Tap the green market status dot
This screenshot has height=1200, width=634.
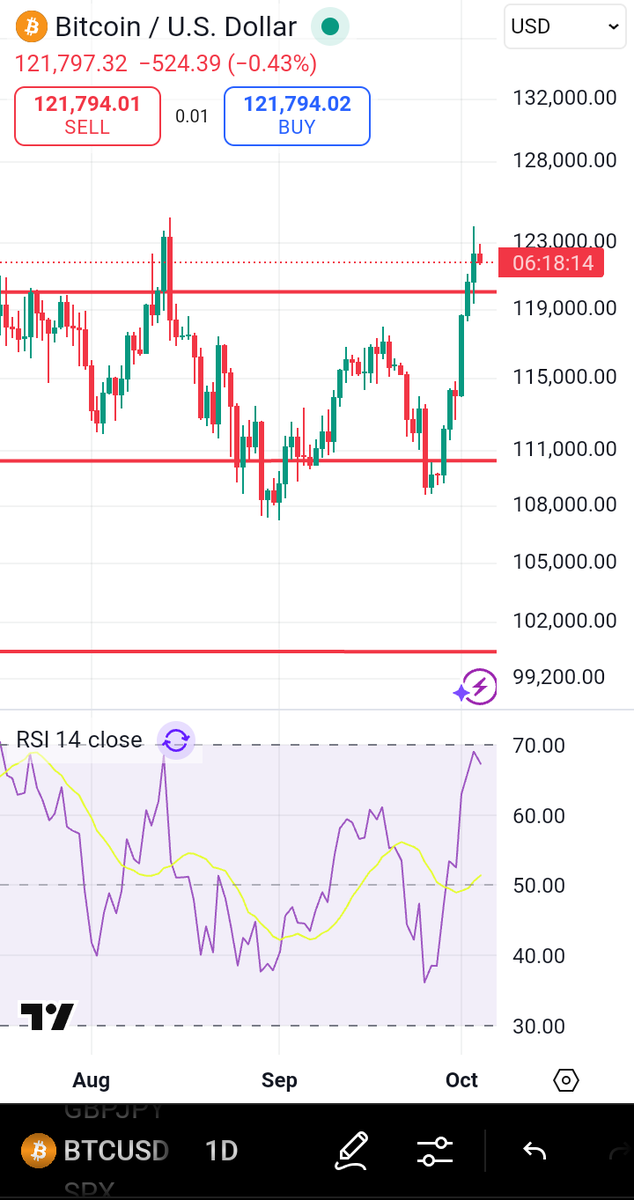[x=330, y=26]
